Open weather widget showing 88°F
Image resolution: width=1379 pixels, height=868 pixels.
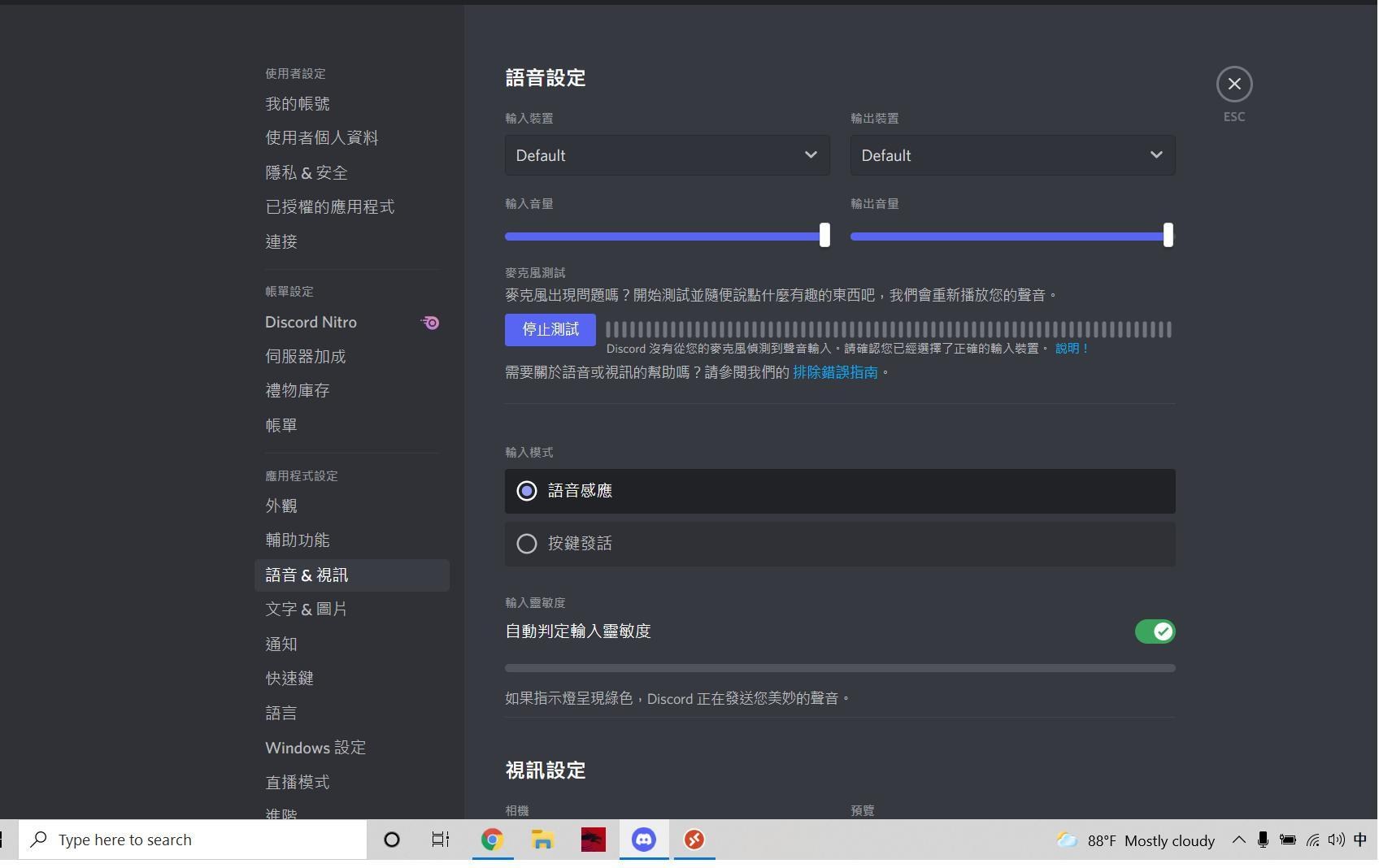(x=1136, y=840)
